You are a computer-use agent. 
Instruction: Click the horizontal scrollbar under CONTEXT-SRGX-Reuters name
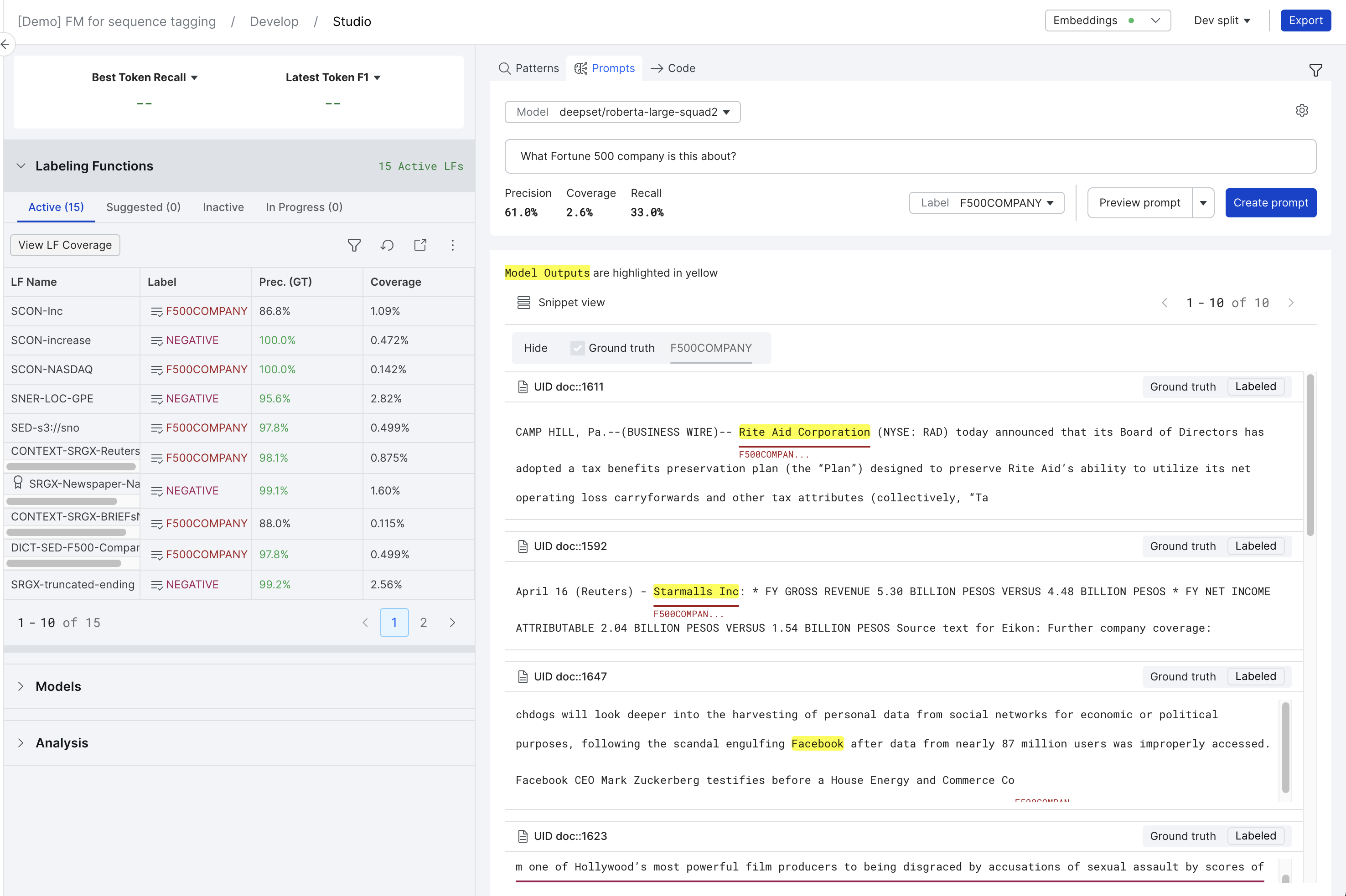[x=71, y=467]
